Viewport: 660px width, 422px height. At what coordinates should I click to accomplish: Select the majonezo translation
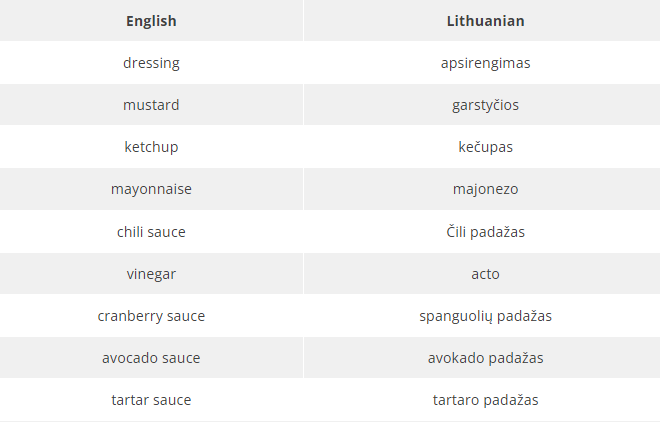click(x=485, y=189)
